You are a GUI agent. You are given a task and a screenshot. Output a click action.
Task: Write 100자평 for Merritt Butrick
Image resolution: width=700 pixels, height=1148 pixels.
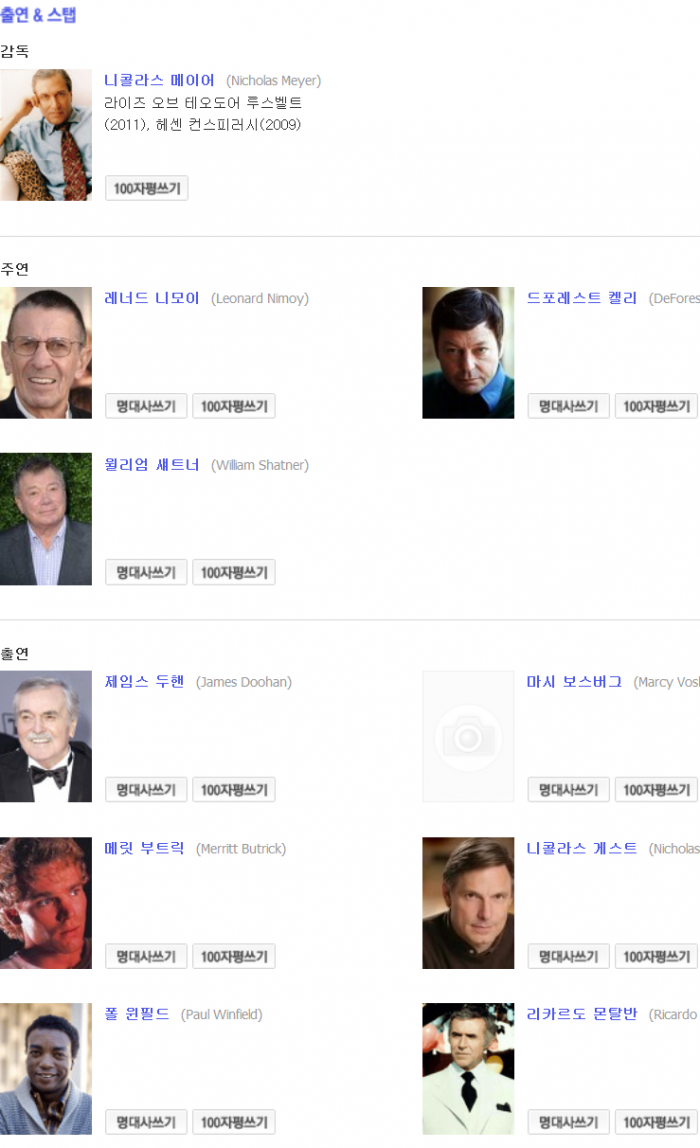[234, 956]
